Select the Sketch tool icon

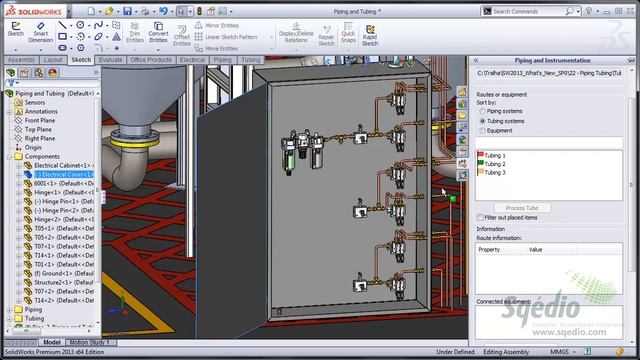pos(16,29)
